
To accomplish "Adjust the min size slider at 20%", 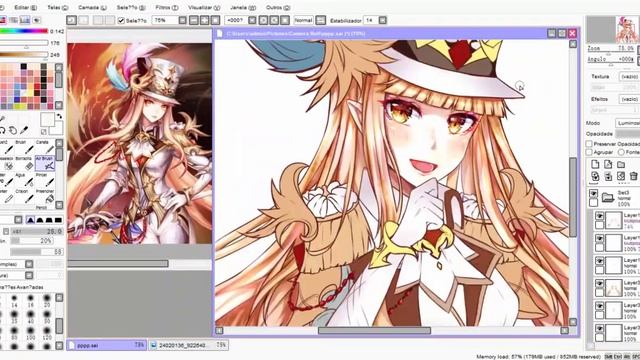I will pos(31,241).
